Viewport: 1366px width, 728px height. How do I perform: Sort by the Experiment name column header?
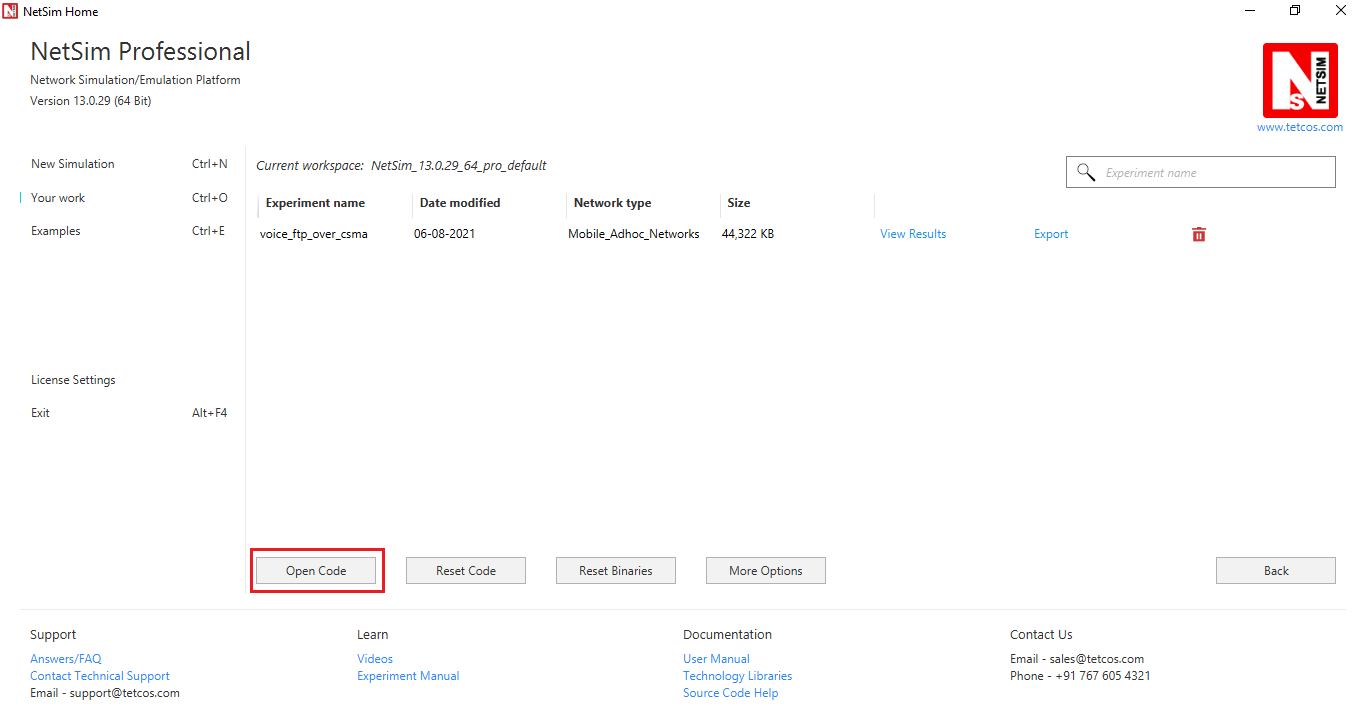(315, 203)
